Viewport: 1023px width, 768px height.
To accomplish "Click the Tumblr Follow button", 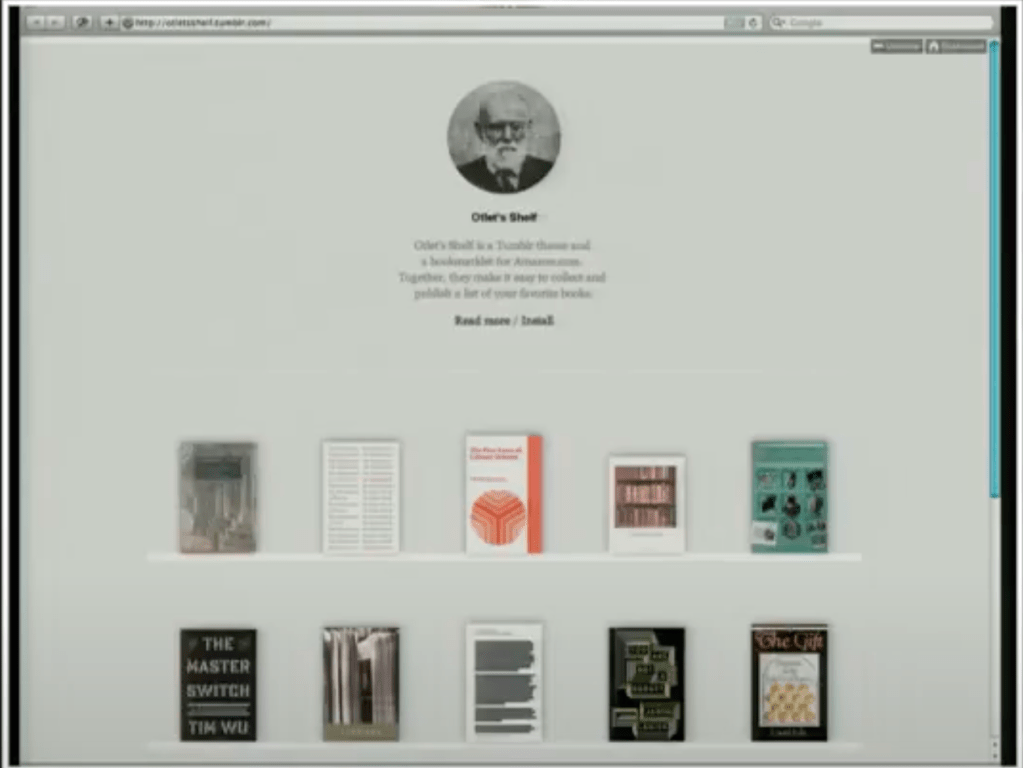I will tap(896, 46).
